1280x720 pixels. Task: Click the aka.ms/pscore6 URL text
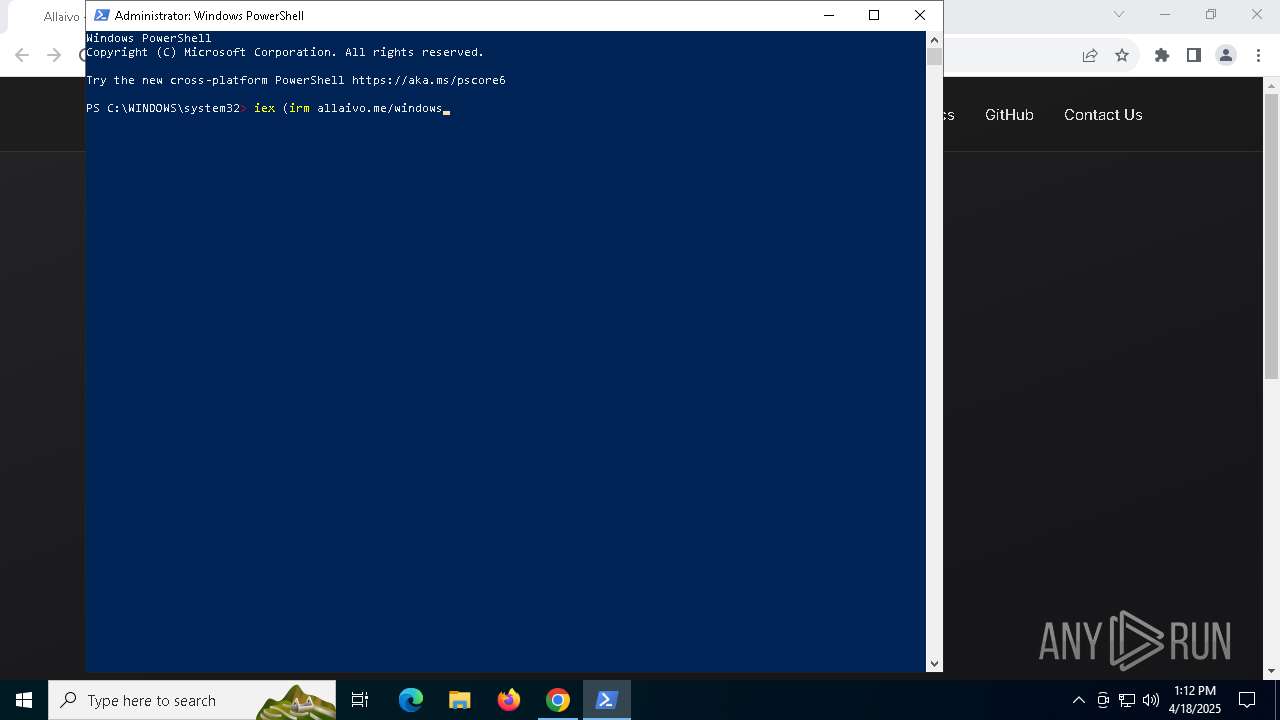coord(428,80)
